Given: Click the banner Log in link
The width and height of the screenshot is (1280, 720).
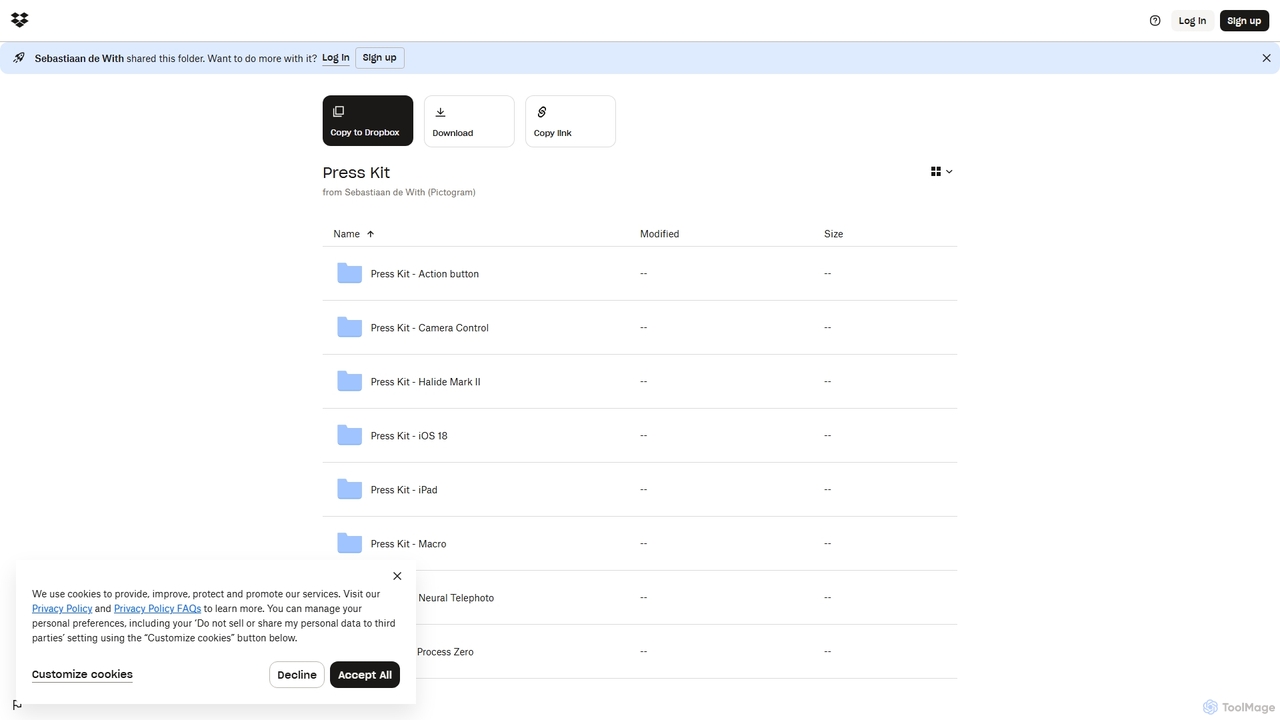Looking at the screenshot, I should coord(336,58).
